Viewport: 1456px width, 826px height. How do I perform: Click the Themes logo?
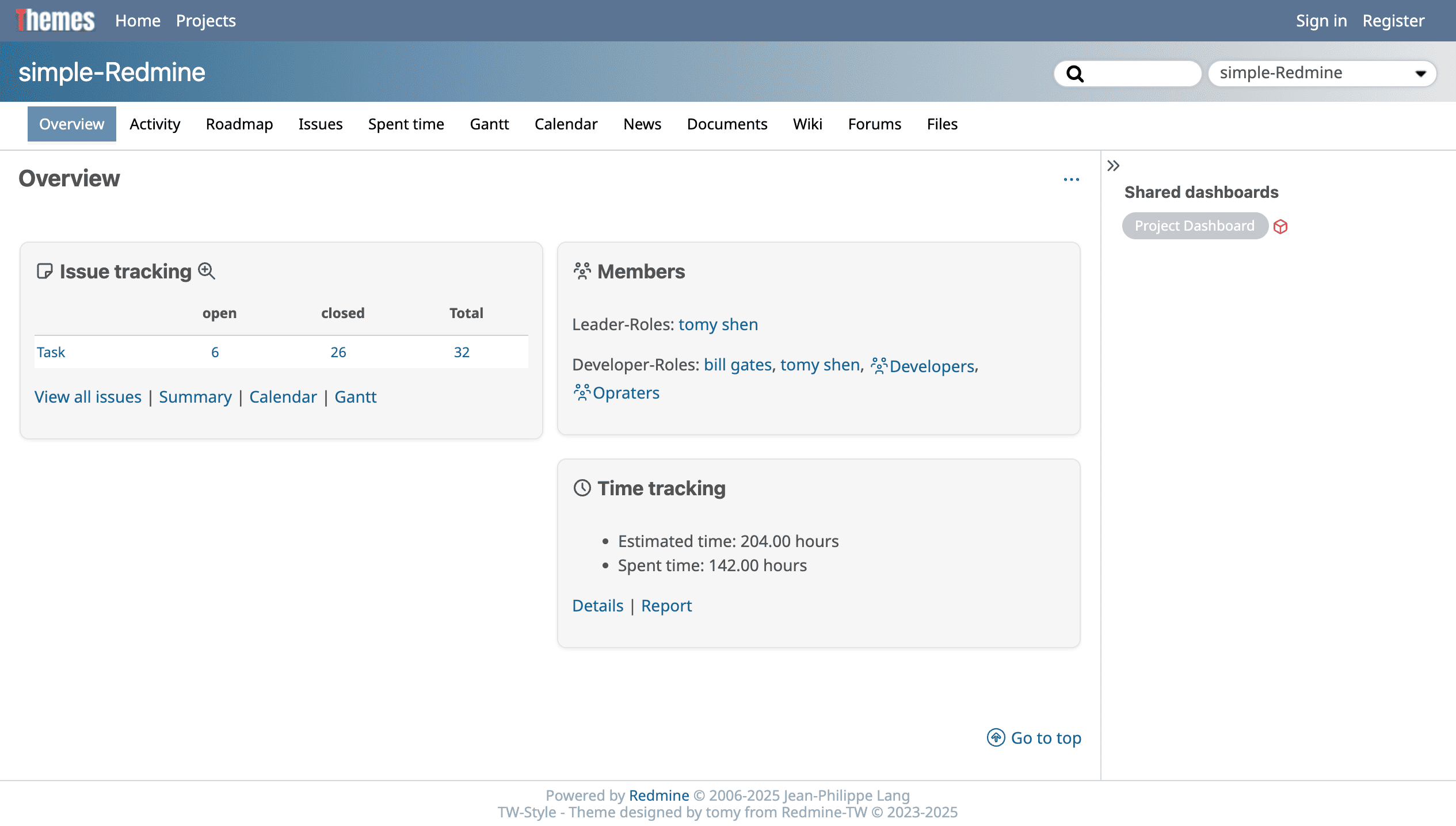point(55,21)
